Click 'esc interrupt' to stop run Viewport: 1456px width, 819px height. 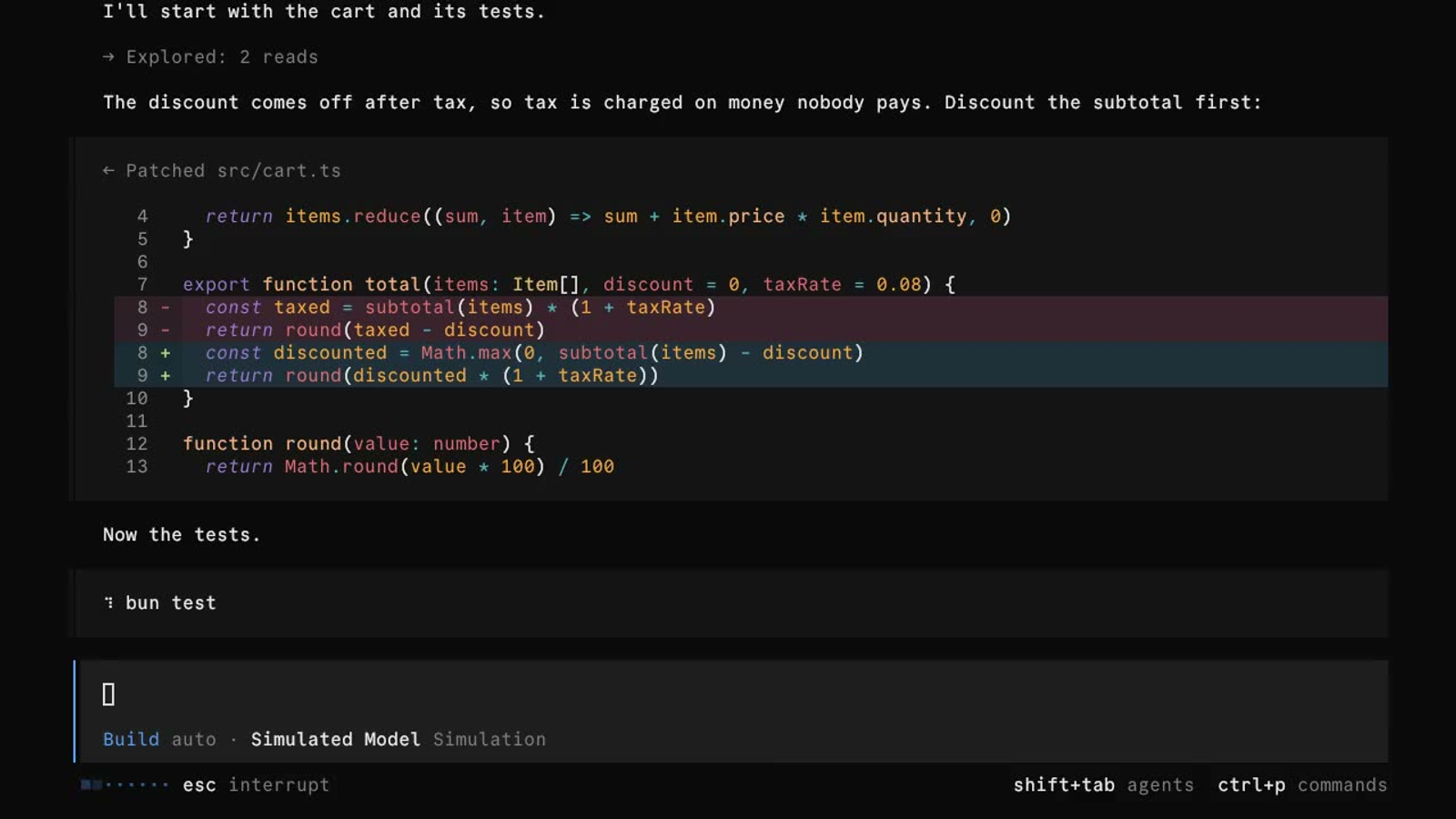pos(256,784)
